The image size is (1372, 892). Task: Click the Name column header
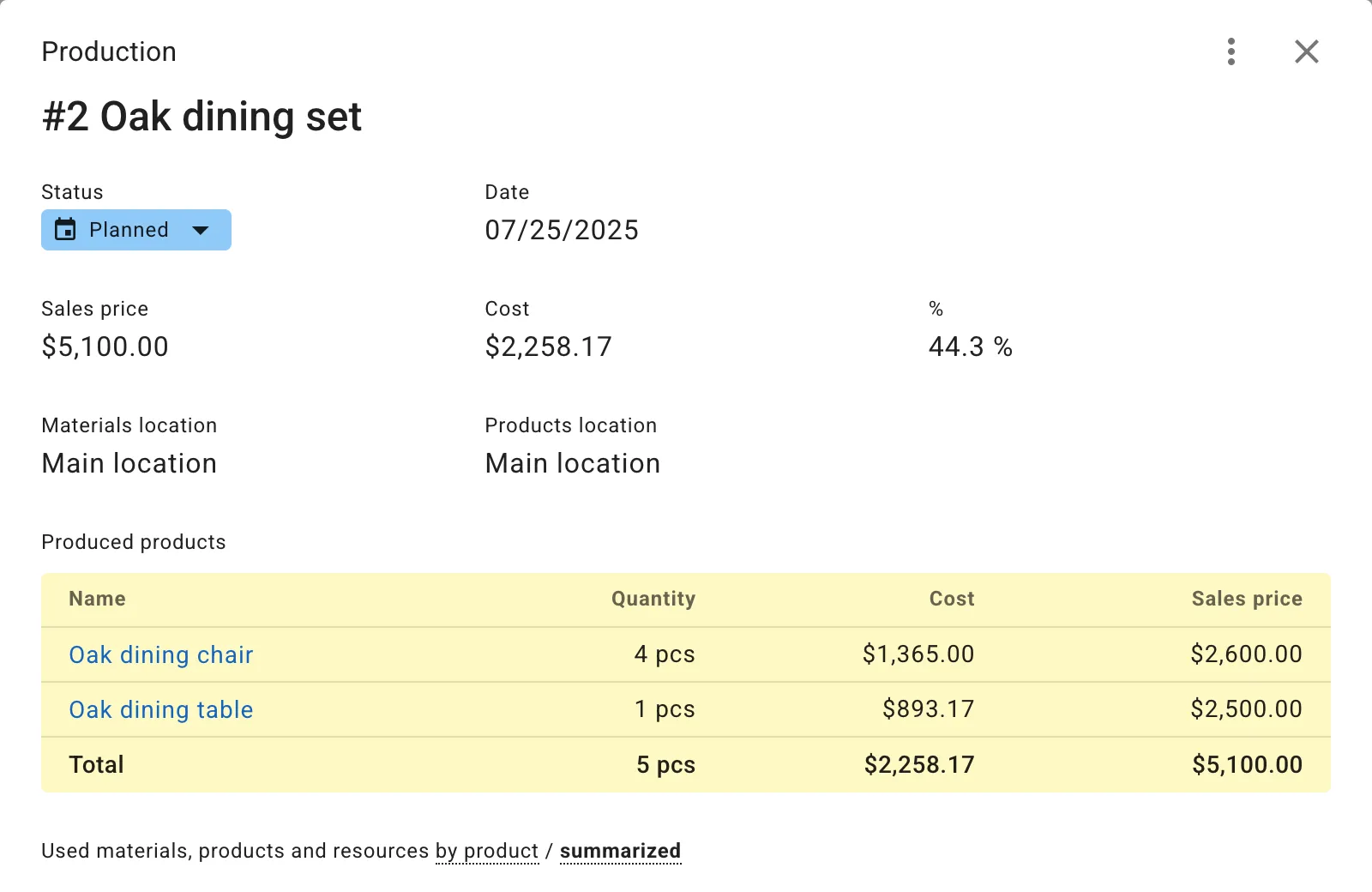point(97,599)
